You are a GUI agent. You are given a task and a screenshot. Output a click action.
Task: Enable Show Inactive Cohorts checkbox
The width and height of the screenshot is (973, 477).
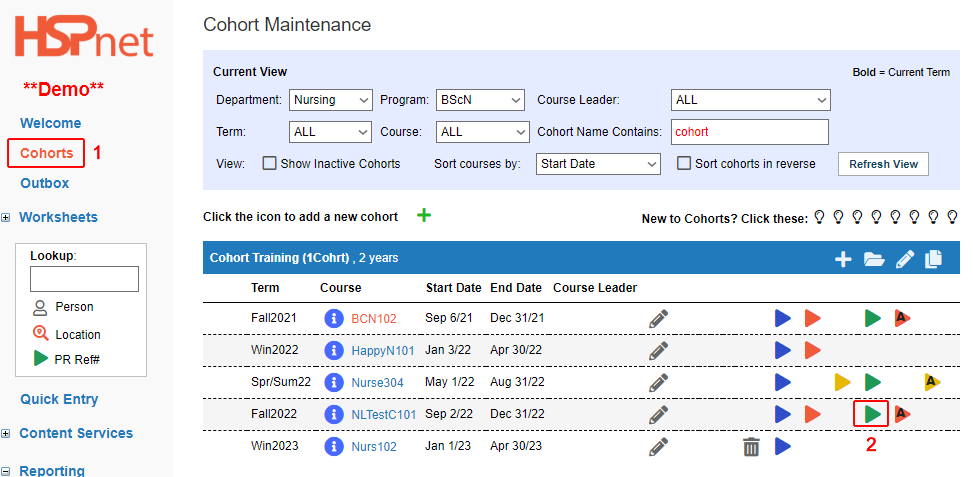tap(269, 164)
